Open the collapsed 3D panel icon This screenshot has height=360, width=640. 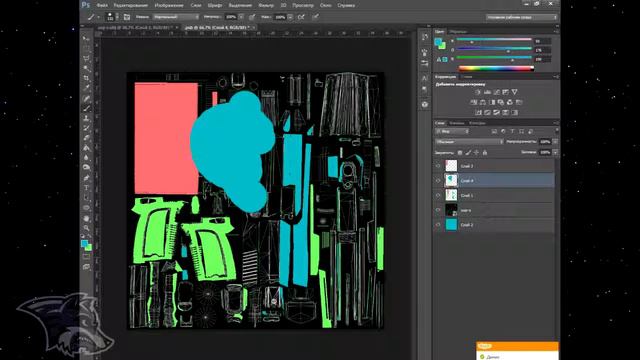click(x=425, y=104)
